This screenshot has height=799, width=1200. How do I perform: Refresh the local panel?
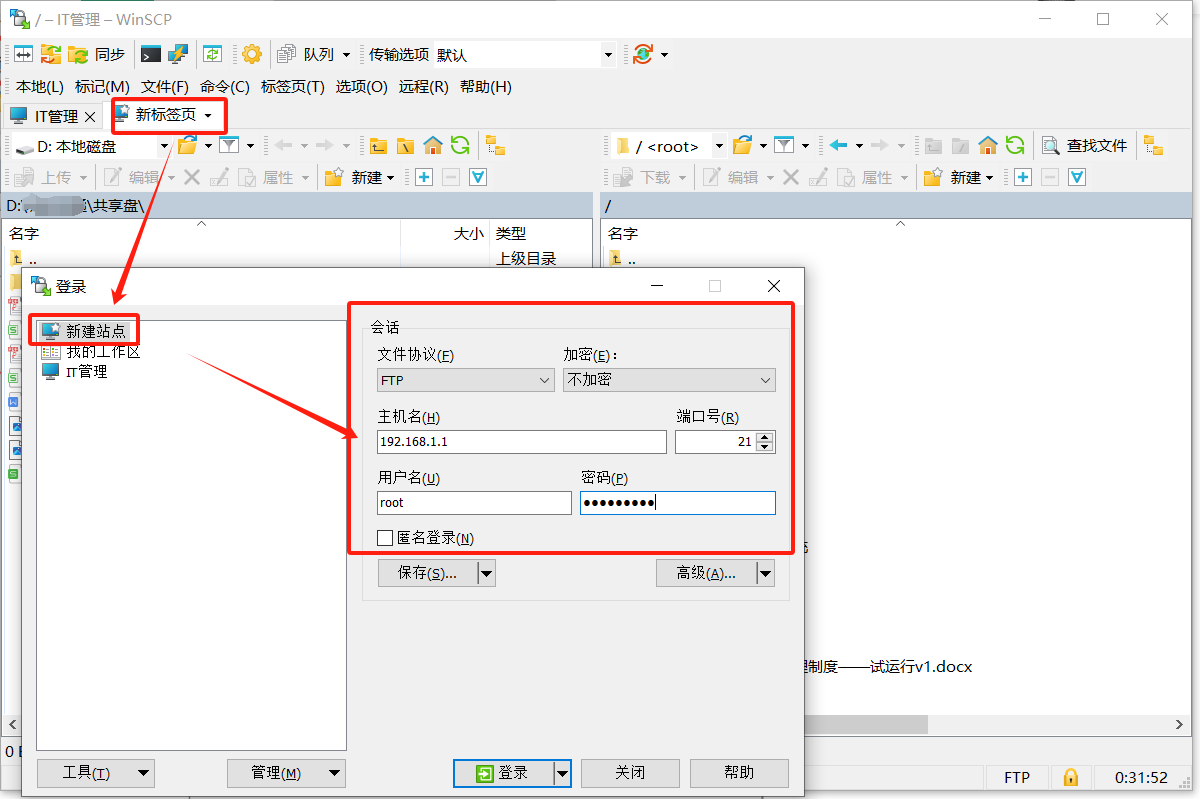coord(460,146)
